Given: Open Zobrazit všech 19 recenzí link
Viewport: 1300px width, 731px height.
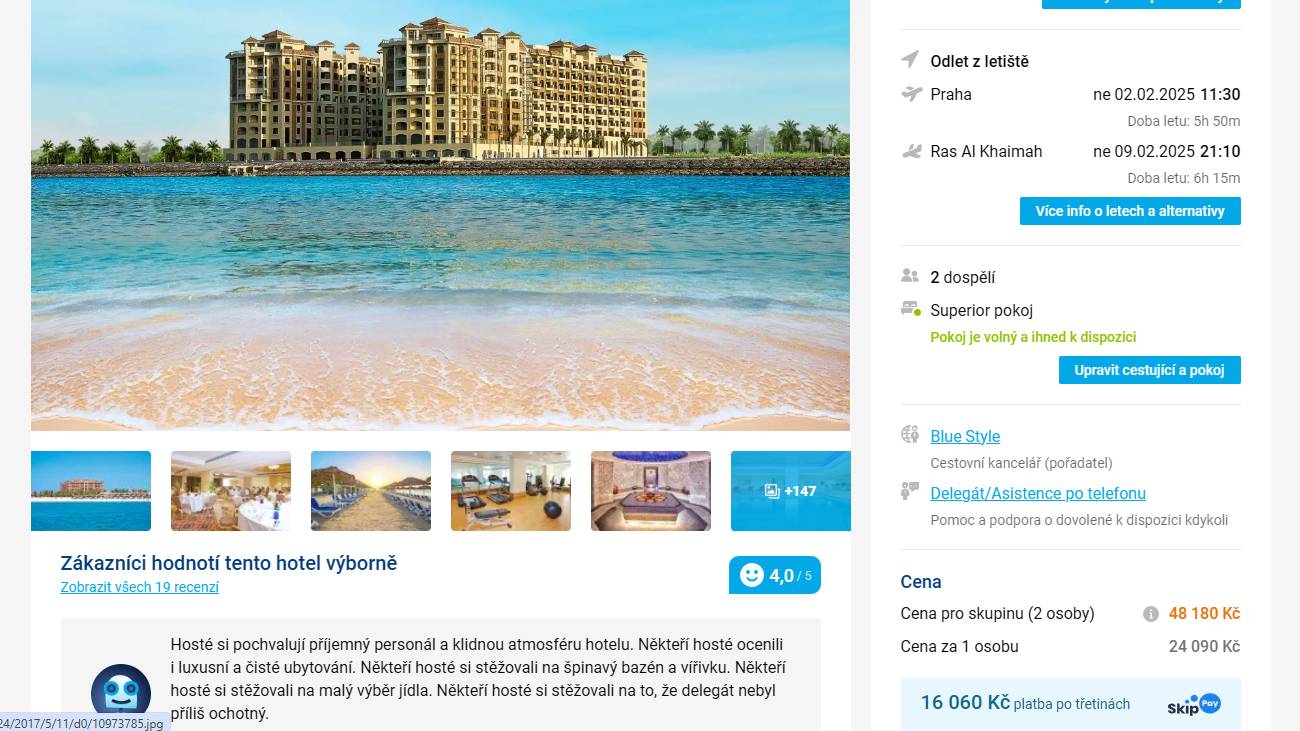Looking at the screenshot, I should pyautogui.click(x=140, y=587).
